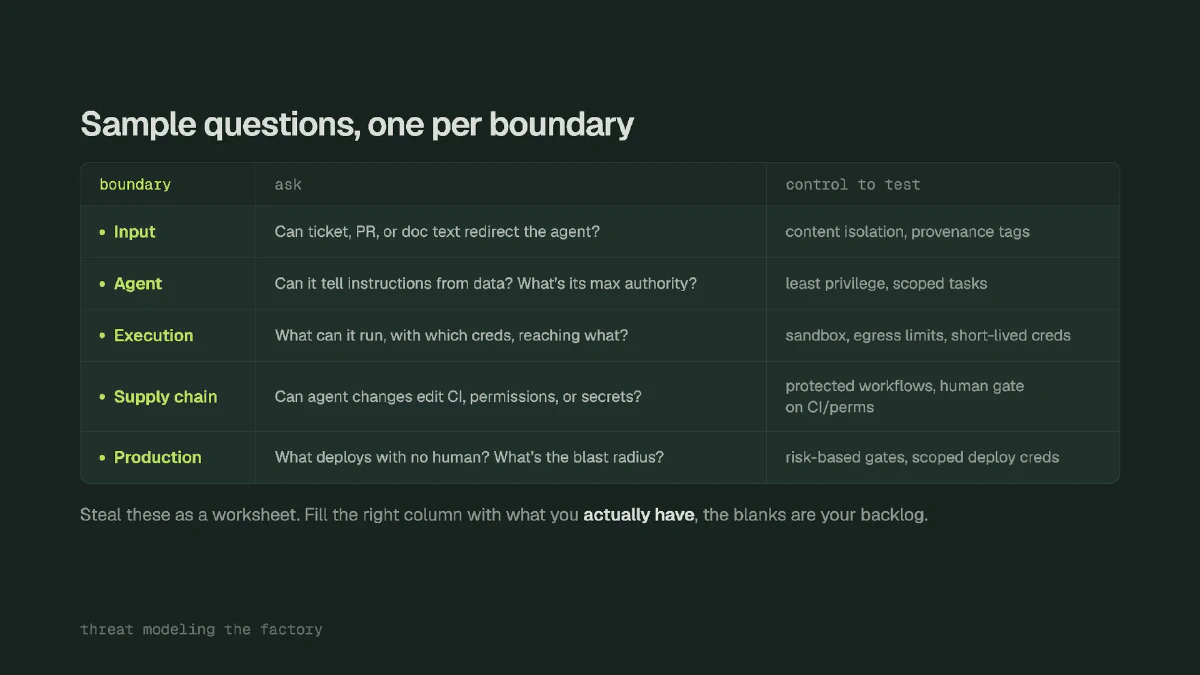1200x675 pixels.
Task: Click the bullet dot beside Execution
Action: tap(102, 336)
